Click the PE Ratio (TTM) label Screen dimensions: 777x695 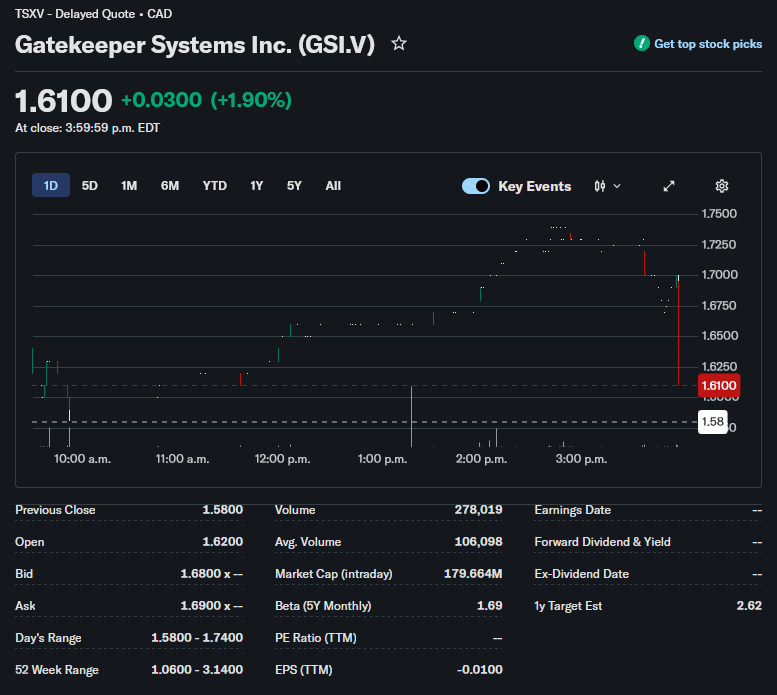click(316, 638)
